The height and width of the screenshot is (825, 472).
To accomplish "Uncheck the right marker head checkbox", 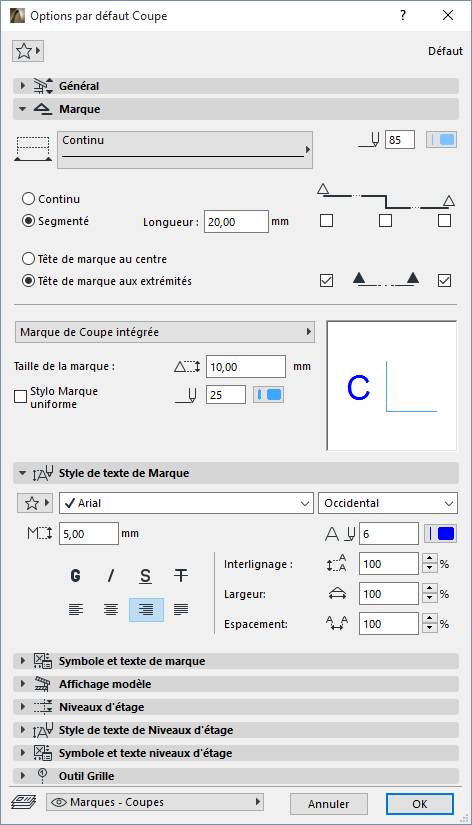I will coord(444,280).
